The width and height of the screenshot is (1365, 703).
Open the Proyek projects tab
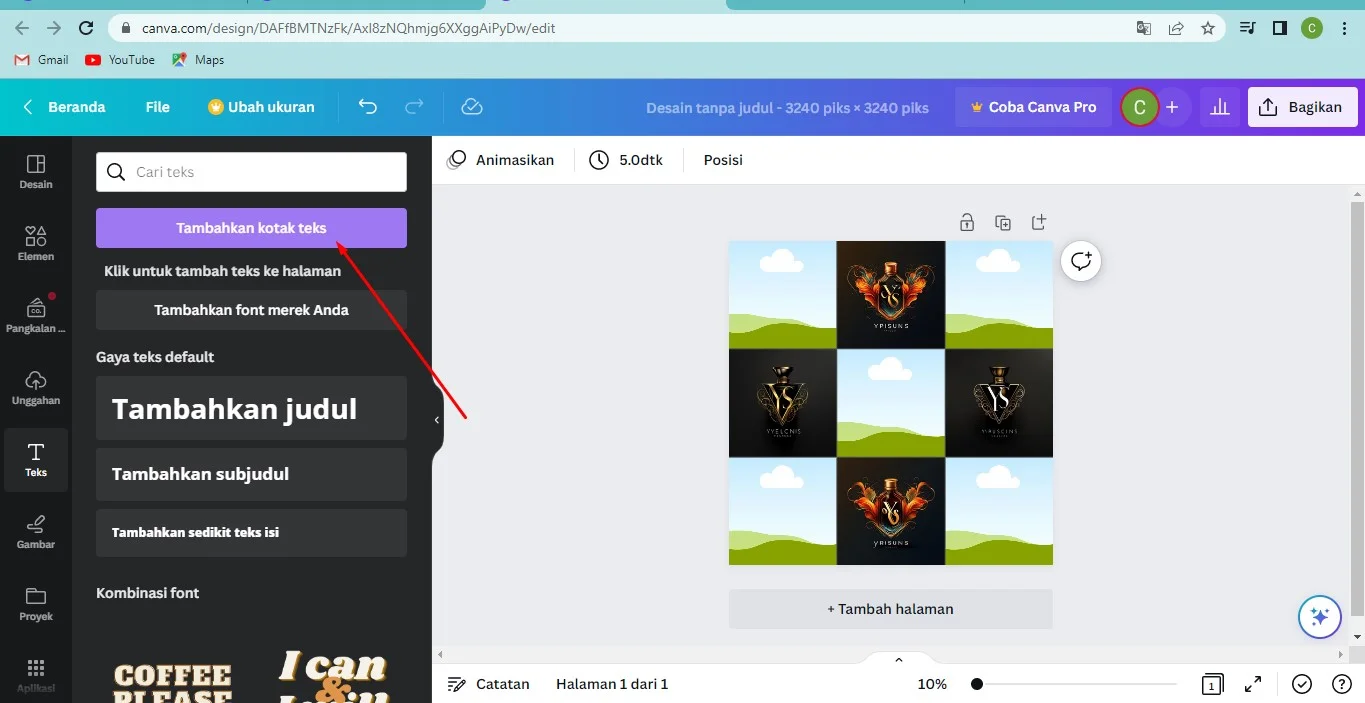click(36, 603)
